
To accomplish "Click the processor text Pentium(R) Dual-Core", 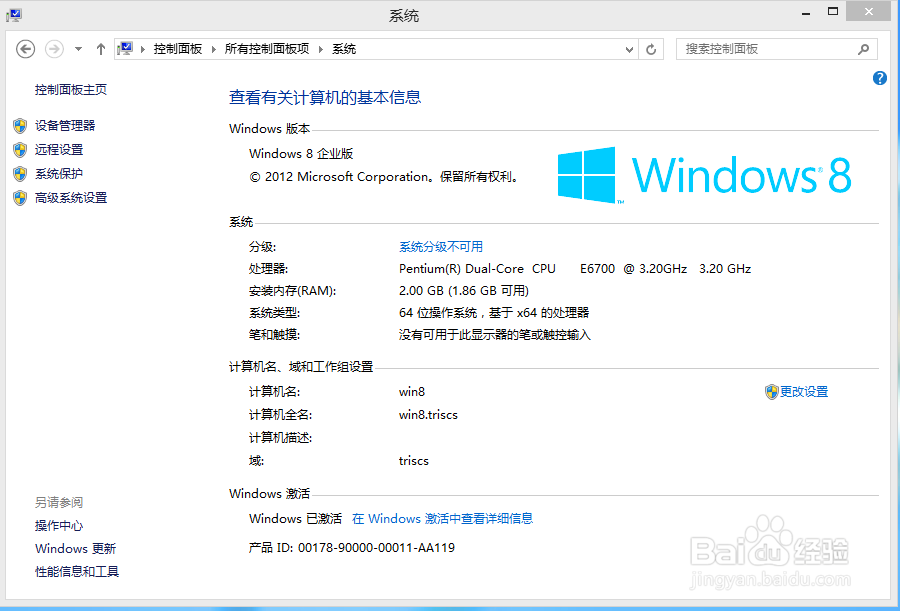I will point(461,269).
